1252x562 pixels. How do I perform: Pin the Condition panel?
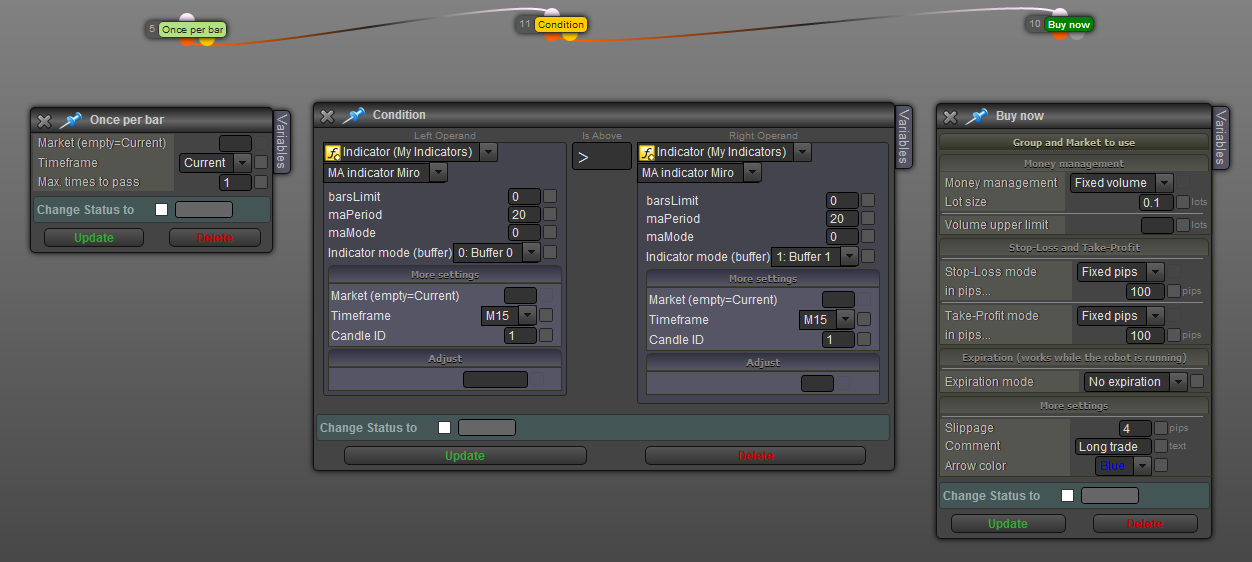[x=353, y=116]
